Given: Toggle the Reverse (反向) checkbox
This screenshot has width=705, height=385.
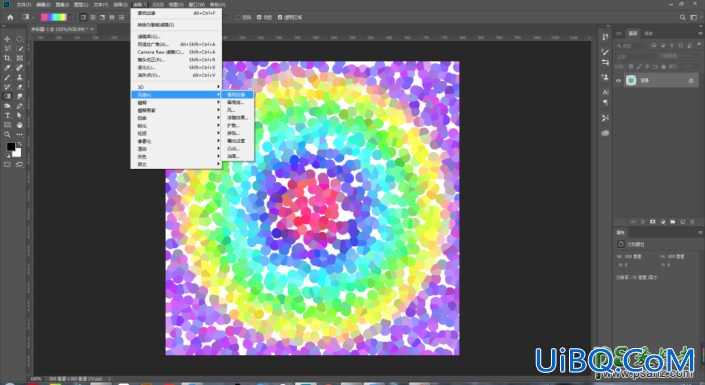Looking at the screenshot, I should pyautogui.click(x=238, y=18).
